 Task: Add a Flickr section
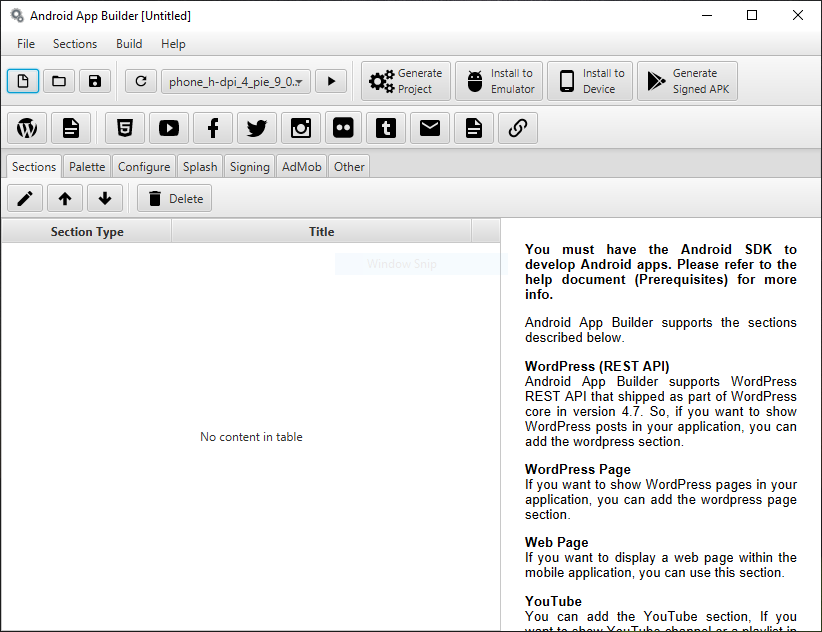pyautogui.click(x=343, y=128)
